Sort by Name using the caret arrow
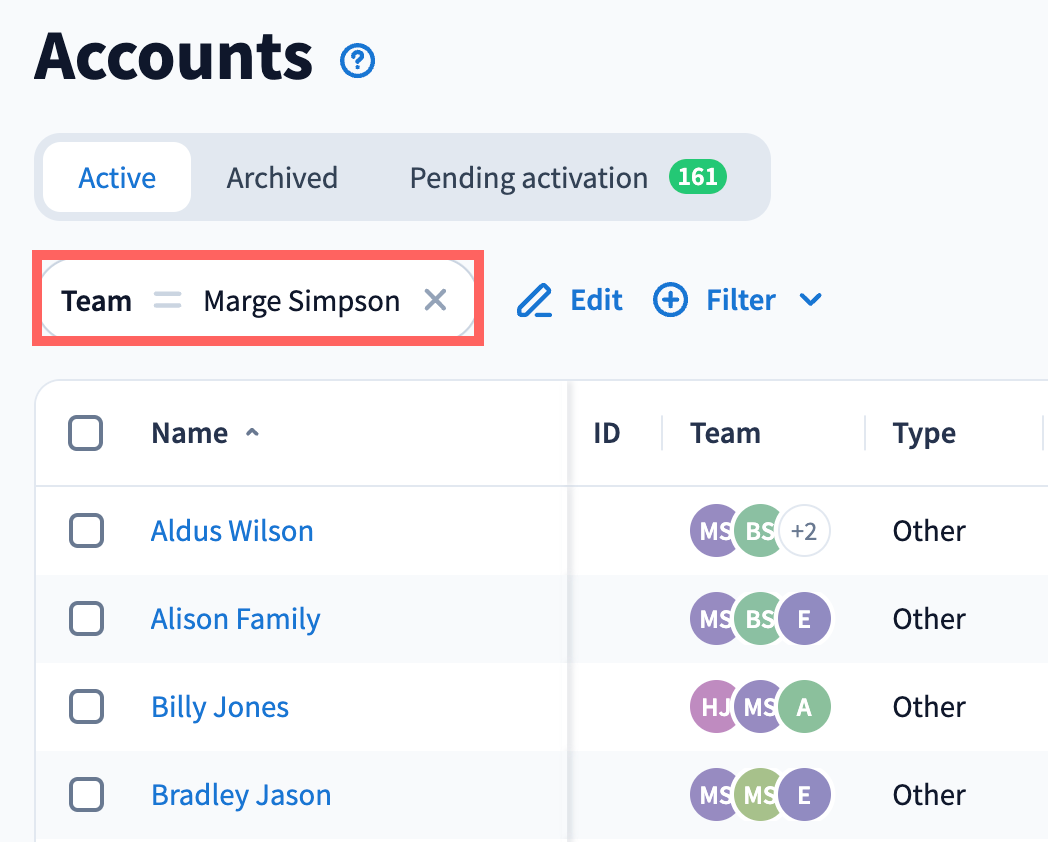Image resolution: width=1048 pixels, height=842 pixels. coord(252,433)
